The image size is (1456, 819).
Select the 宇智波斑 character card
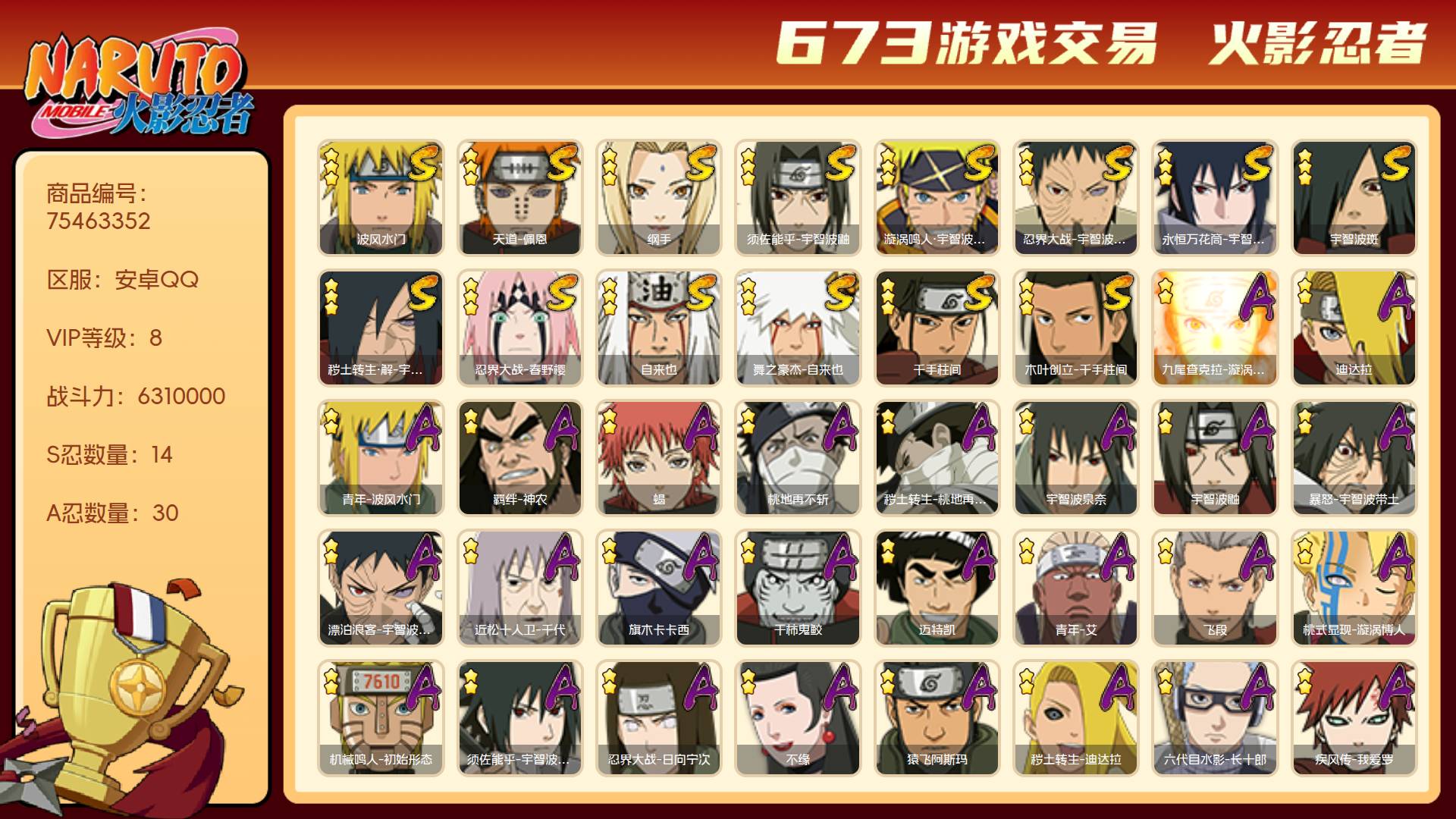(x=1354, y=197)
